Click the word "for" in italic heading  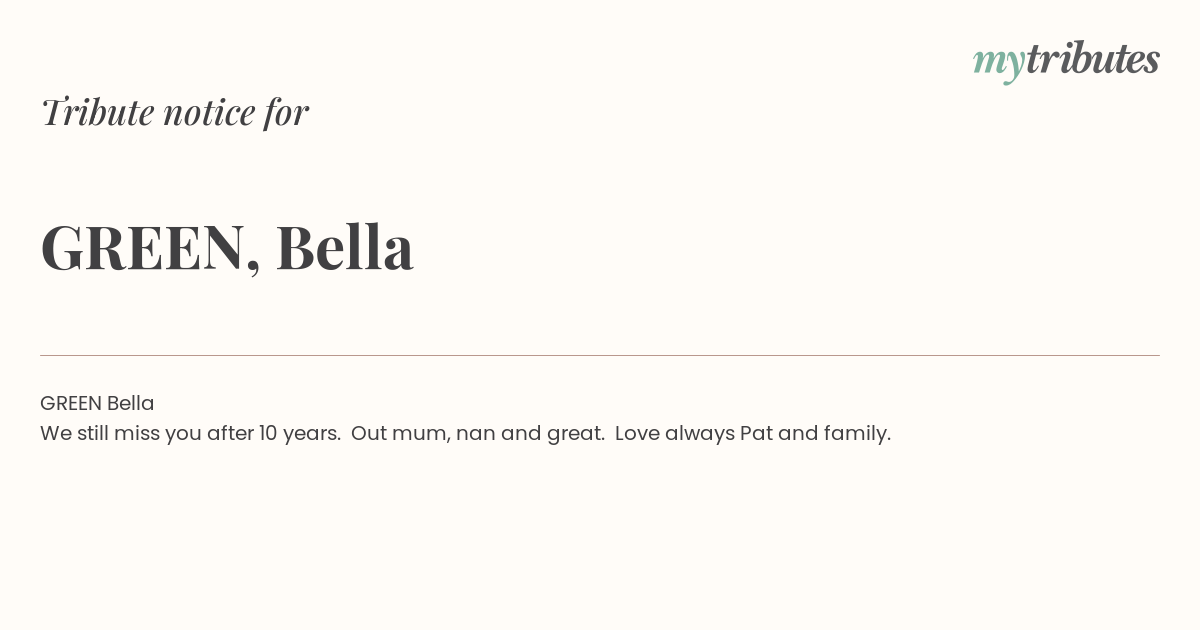[287, 112]
